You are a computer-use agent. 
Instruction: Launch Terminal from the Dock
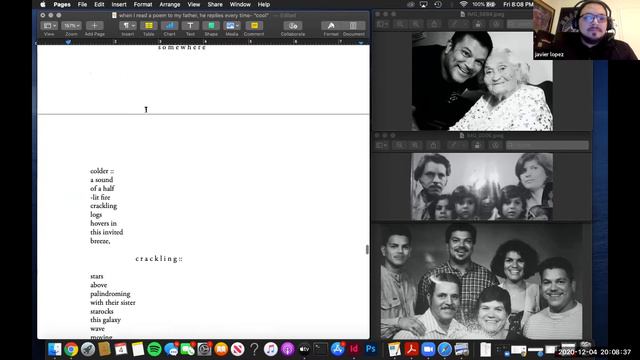click(320, 349)
